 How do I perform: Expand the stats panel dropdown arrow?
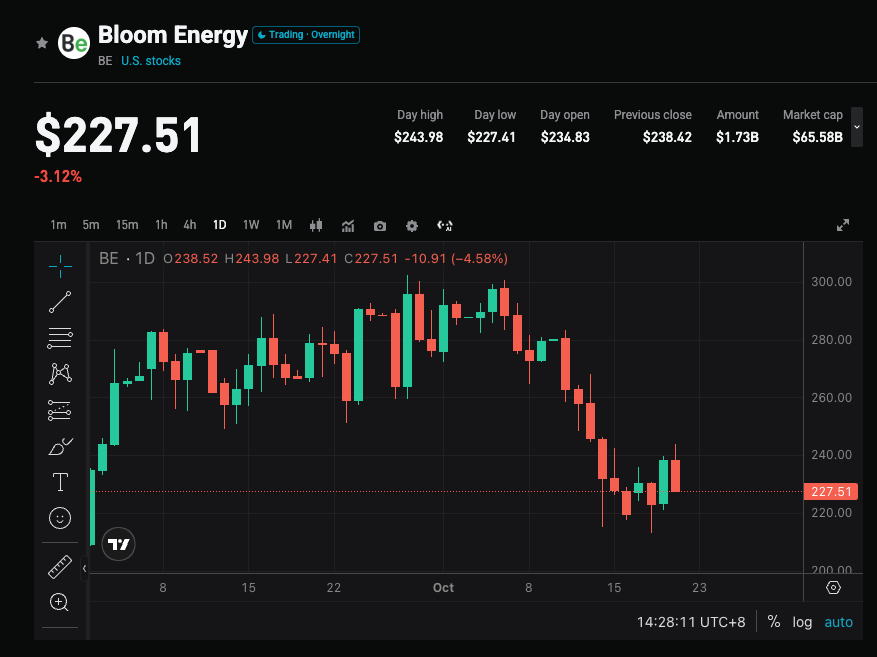(857, 127)
